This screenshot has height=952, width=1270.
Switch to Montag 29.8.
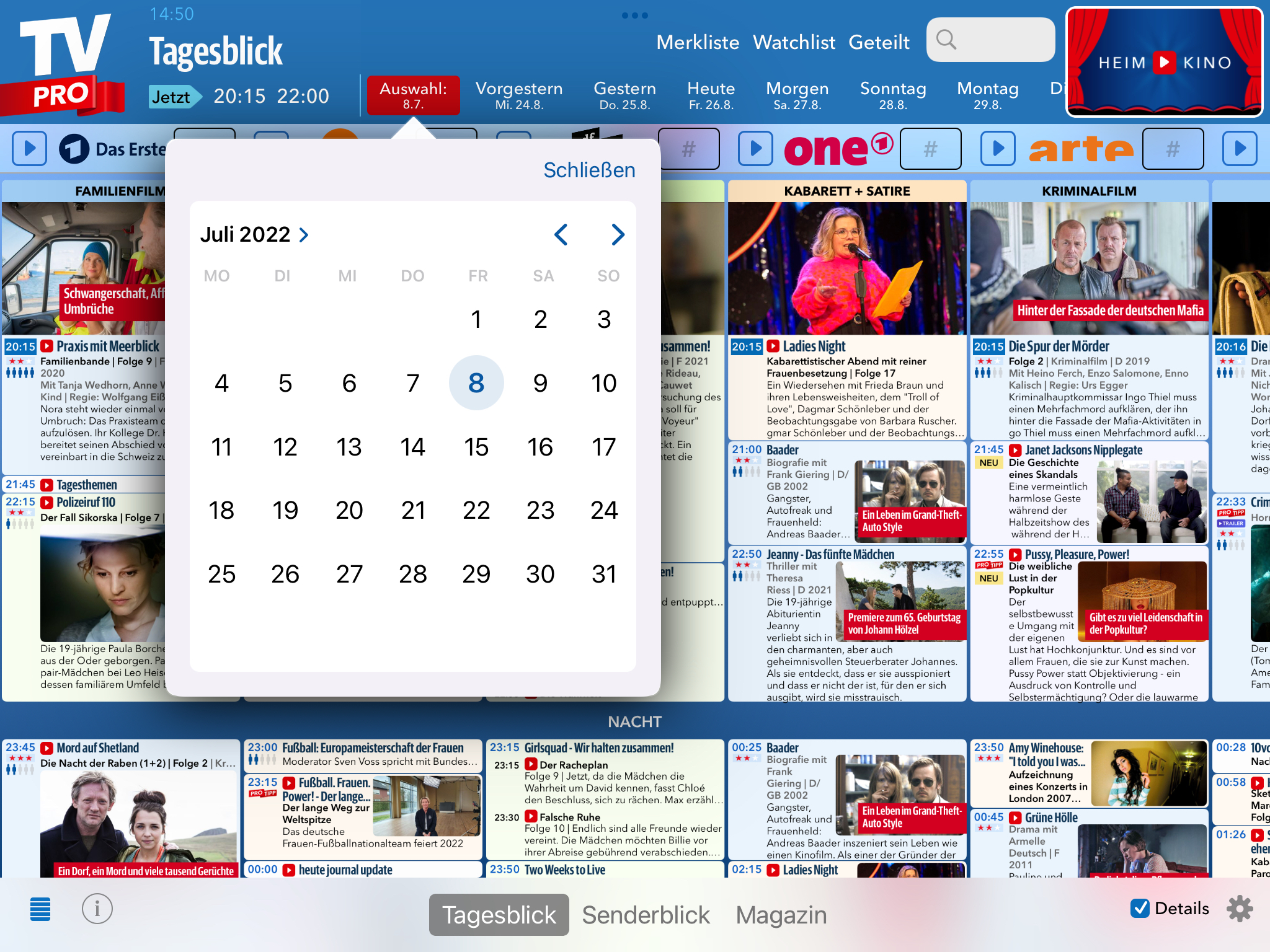988,95
